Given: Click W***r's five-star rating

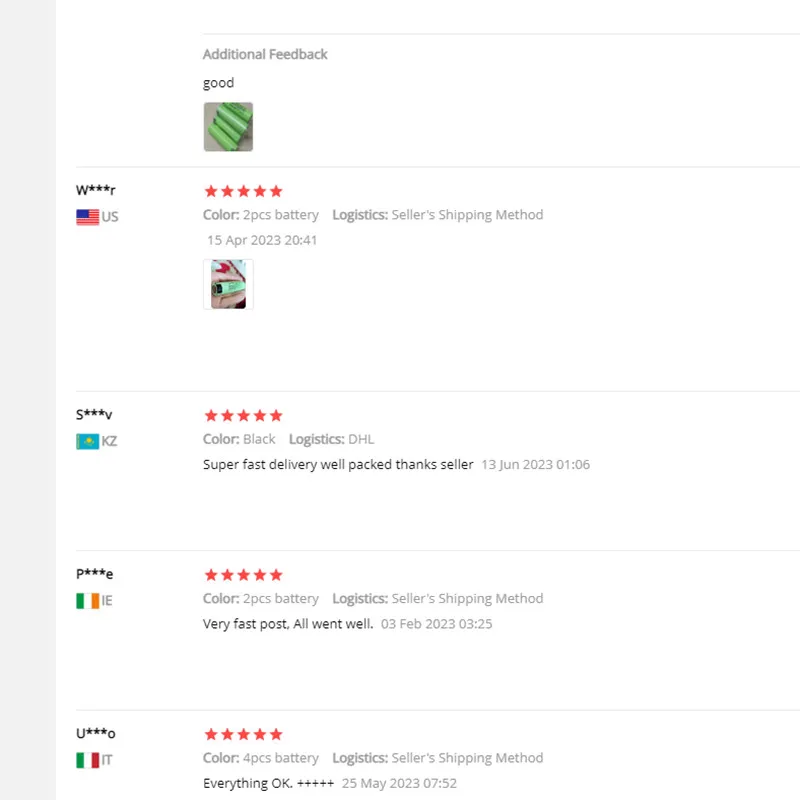Looking at the screenshot, I should tap(243, 191).
